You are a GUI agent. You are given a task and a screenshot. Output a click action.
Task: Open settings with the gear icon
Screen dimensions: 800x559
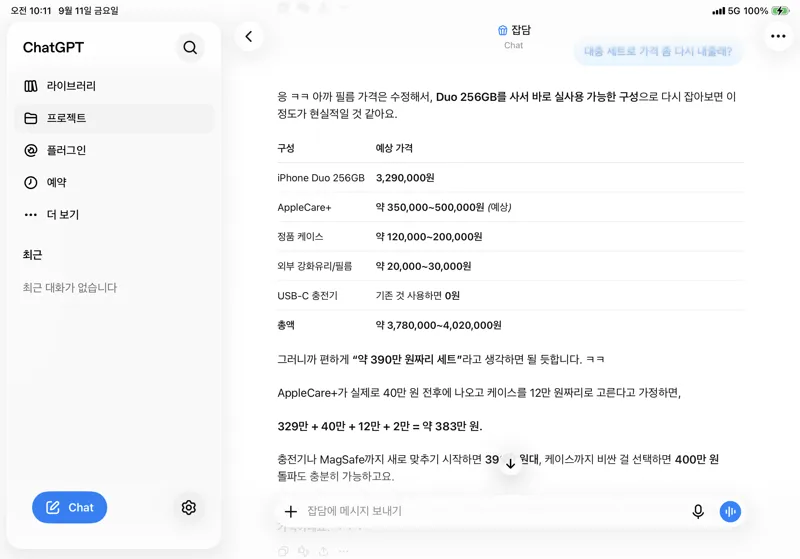pos(189,507)
